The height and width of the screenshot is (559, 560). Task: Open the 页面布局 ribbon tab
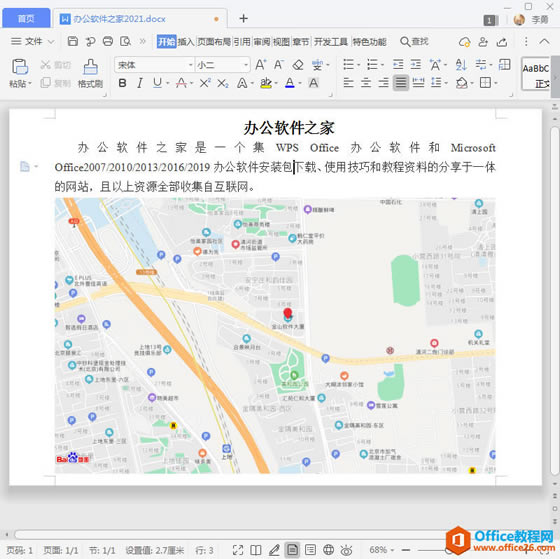point(214,42)
